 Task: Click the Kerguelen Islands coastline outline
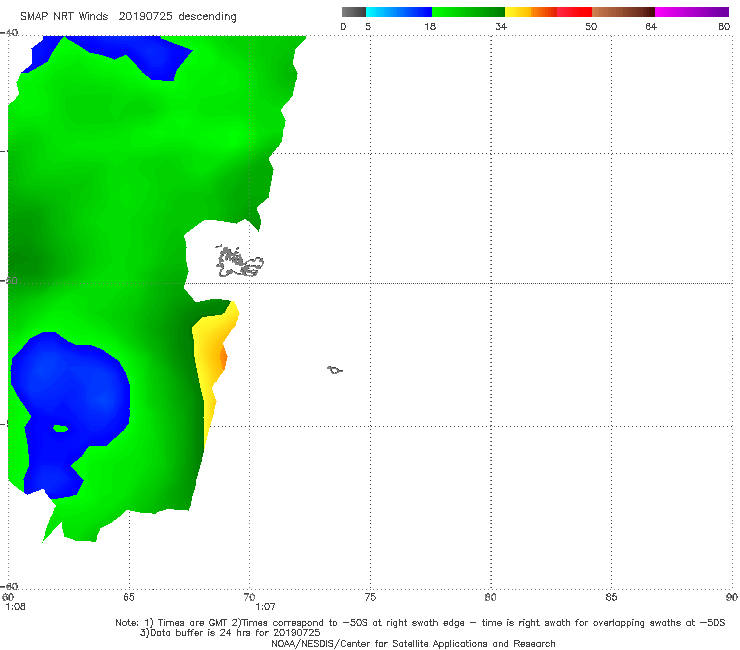(239, 261)
